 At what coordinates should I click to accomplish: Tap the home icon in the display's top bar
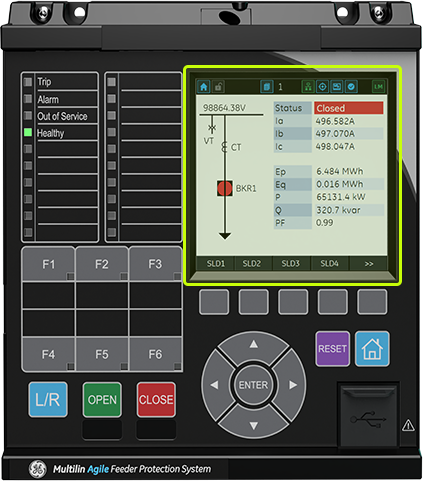click(x=203, y=87)
